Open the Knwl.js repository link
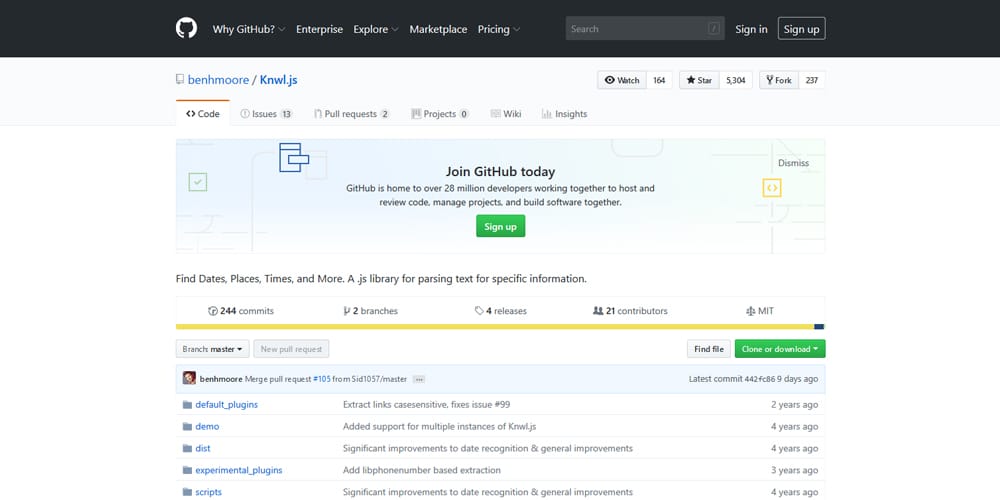The width and height of the screenshot is (1000, 500). (x=279, y=80)
